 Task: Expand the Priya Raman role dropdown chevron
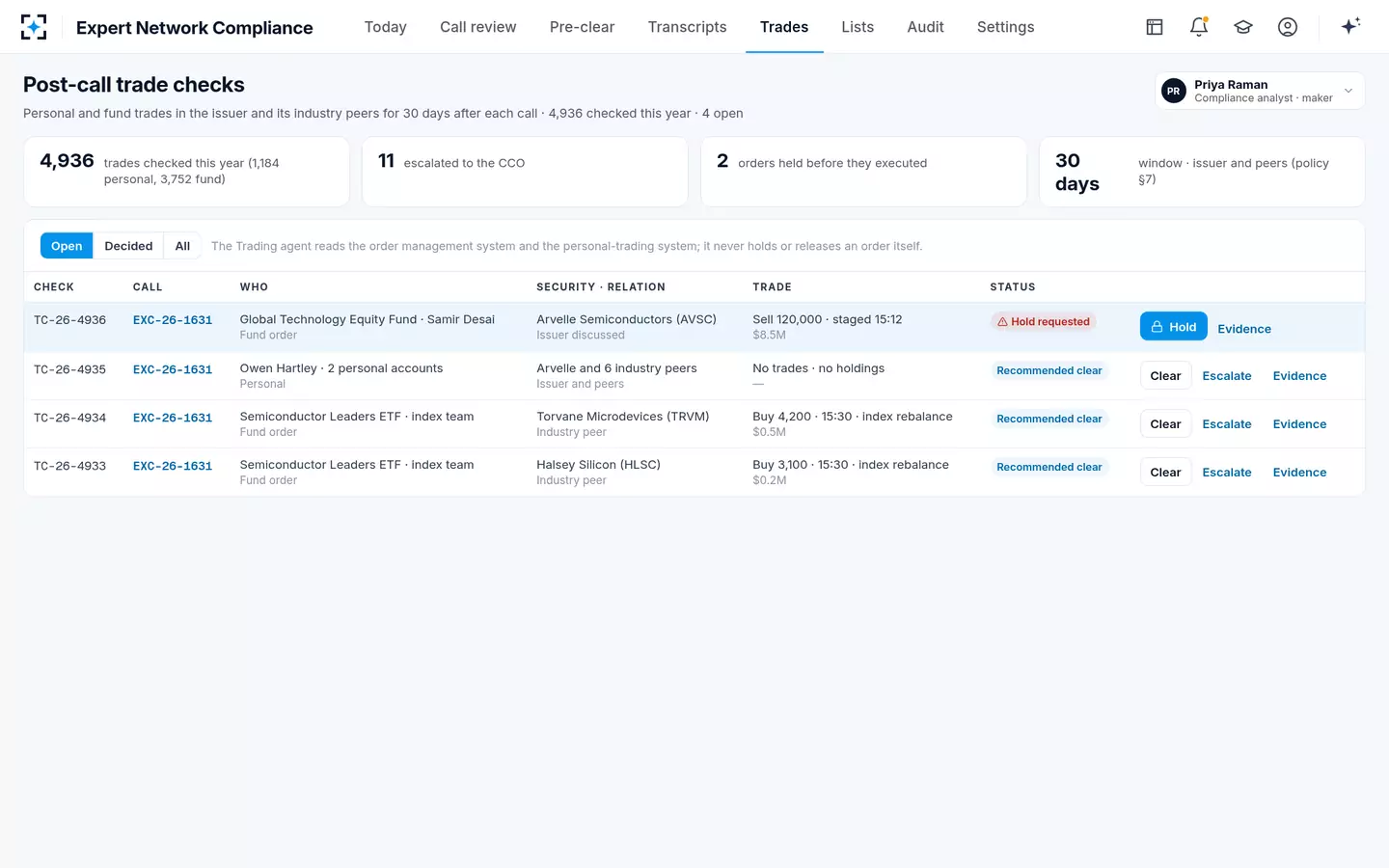coord(1348,91)
